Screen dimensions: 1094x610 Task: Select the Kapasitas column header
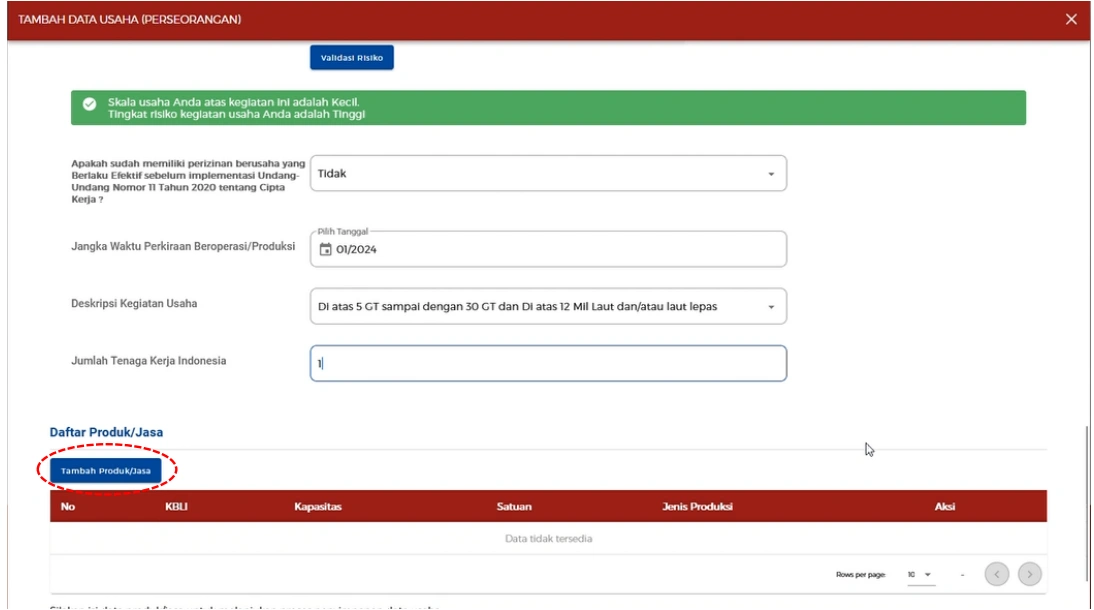click(x=318, y=507)
